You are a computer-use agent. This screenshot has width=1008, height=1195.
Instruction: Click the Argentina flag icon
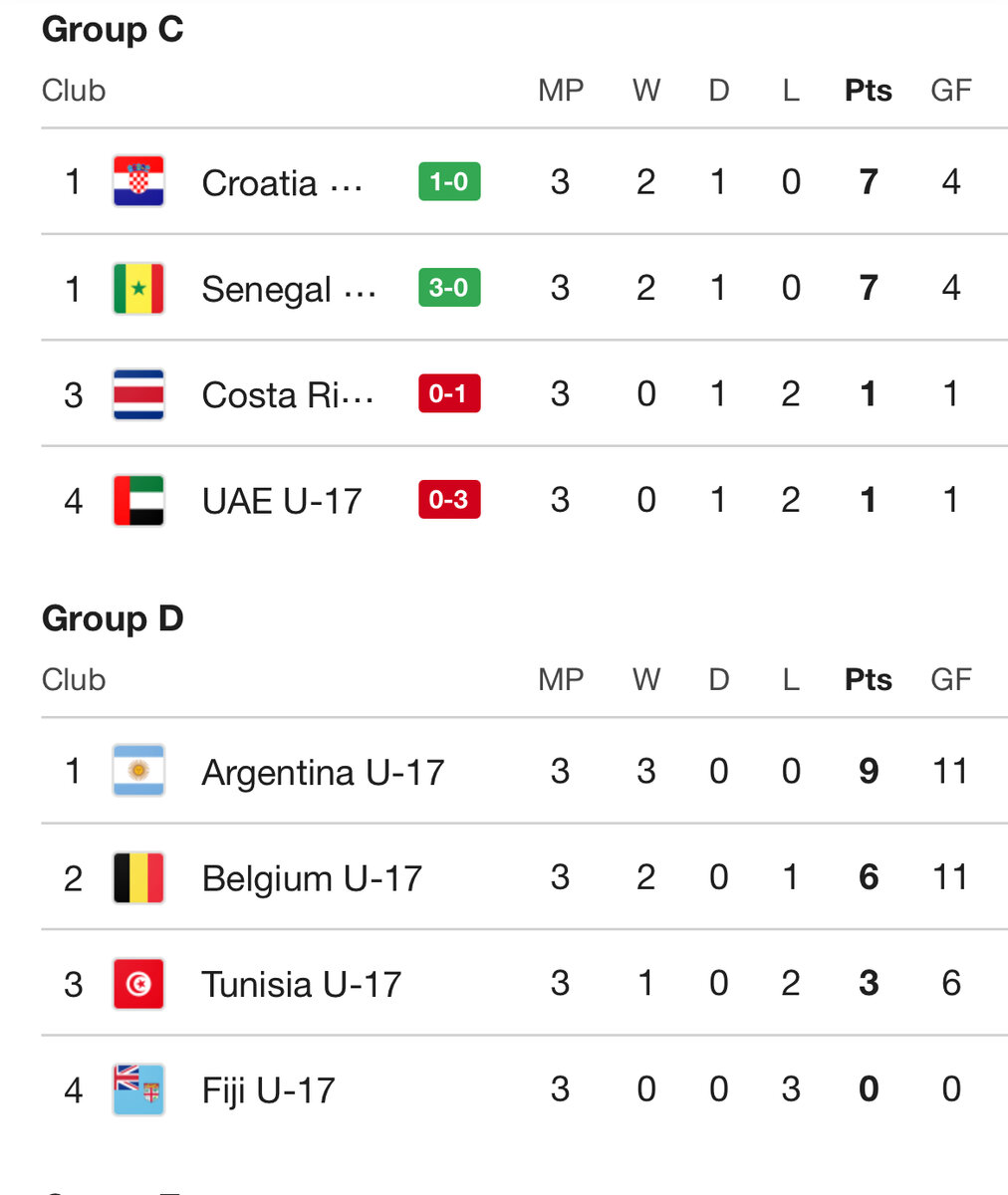(x=138, y=772)
